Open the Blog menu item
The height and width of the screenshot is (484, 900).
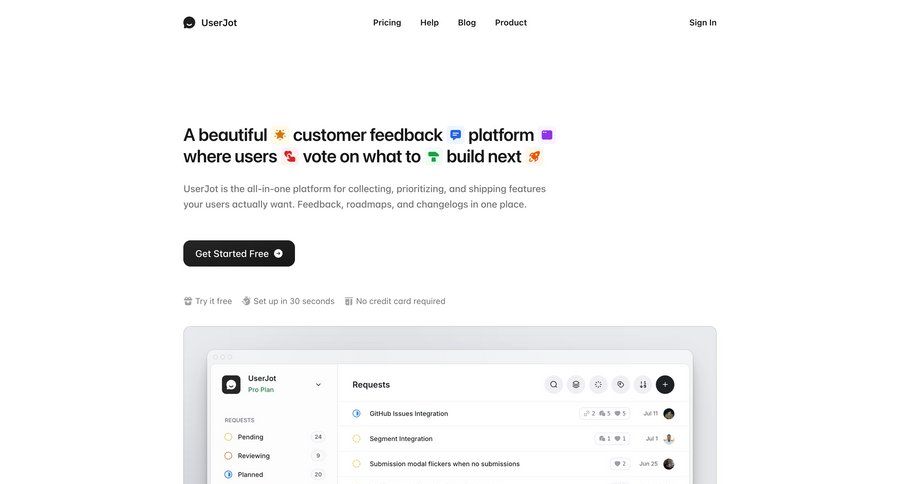pyautogui.click(x=467, y=22)
